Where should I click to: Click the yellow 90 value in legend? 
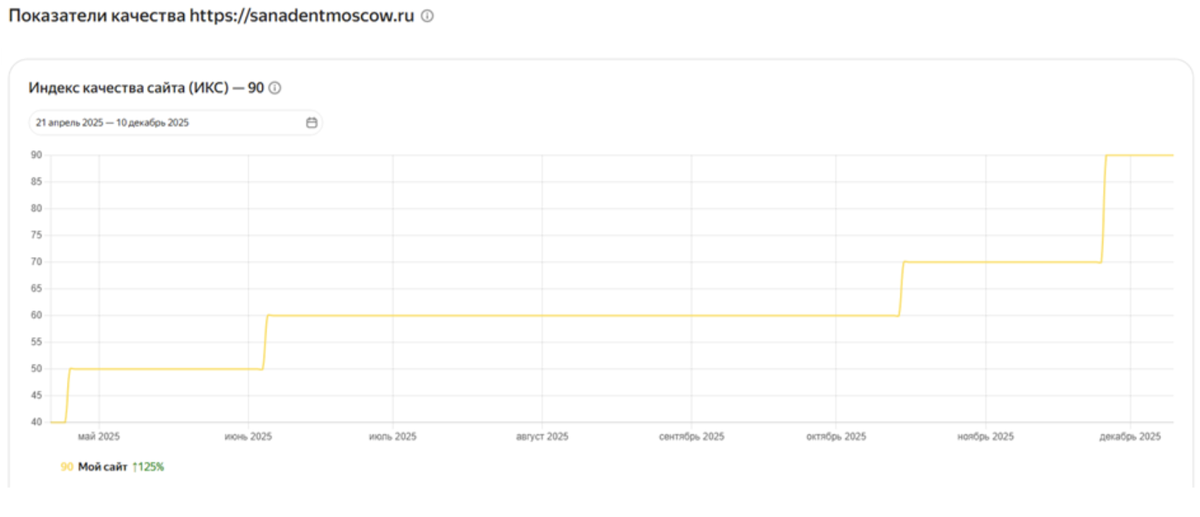[67, 467]
